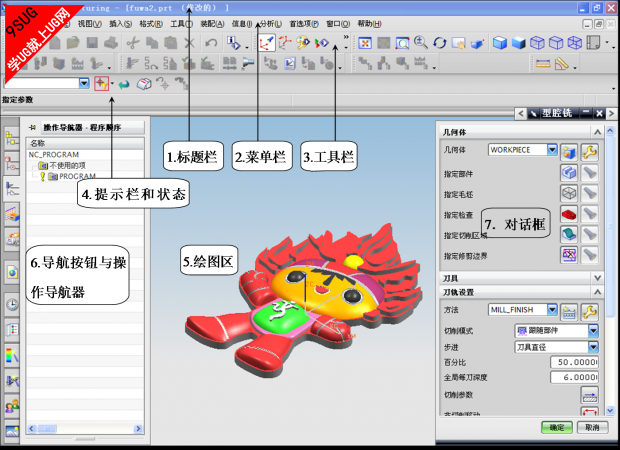Click the Measure distance ruler icon

(x=543, y=63)
